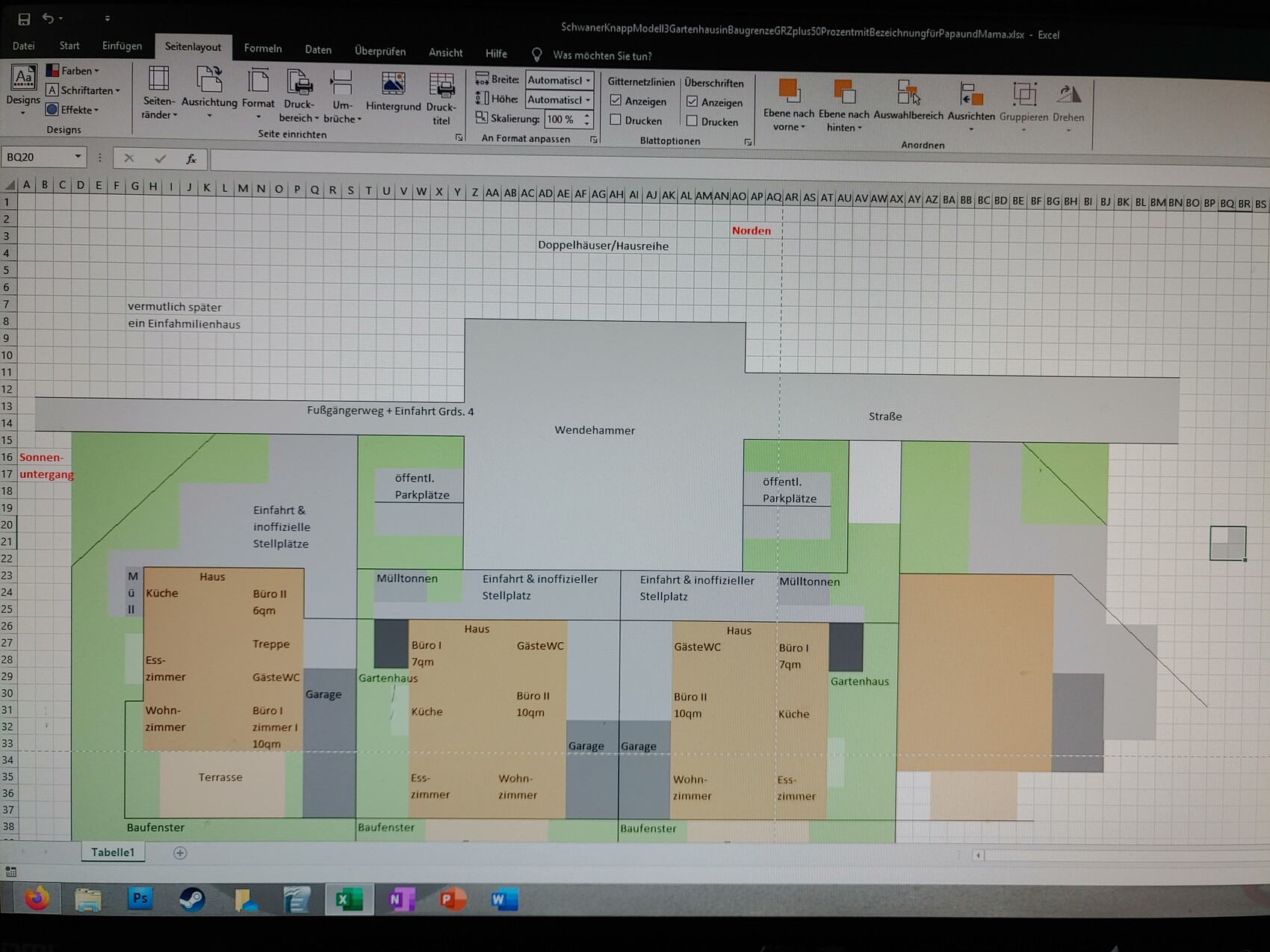Viewport: 1270px width, 952px height.
Task: Click the Tabelle1 sheet tab
Action: point(113,852)
